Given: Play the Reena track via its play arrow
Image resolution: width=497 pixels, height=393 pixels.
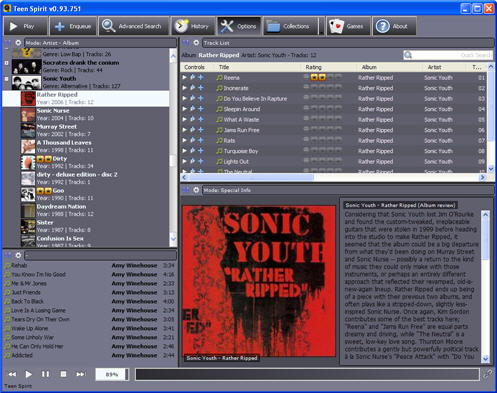Looking at the screenshot, I should [x=184, y=77].
